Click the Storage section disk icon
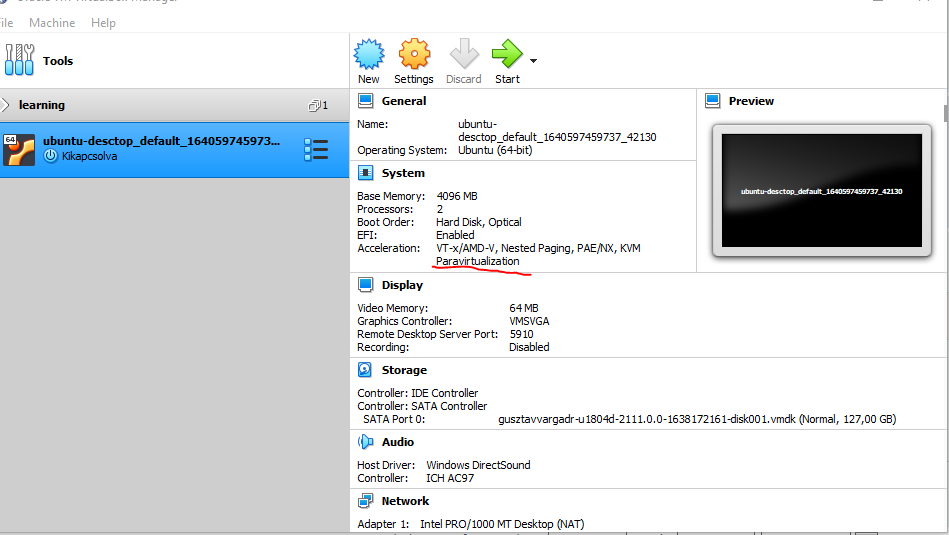949x535 pixels. coord(366,370)
